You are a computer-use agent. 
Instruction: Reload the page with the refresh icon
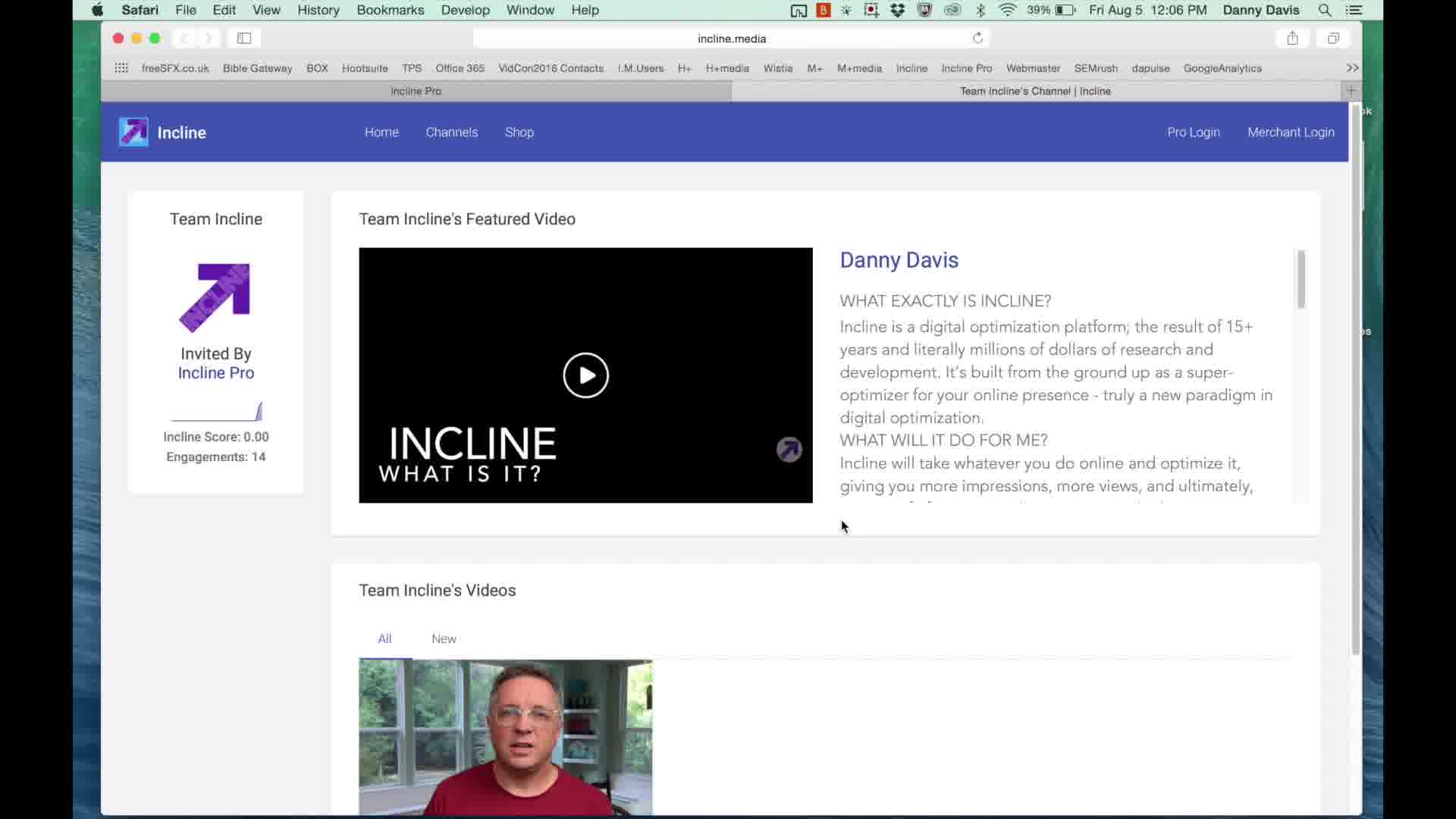[977, 38]
